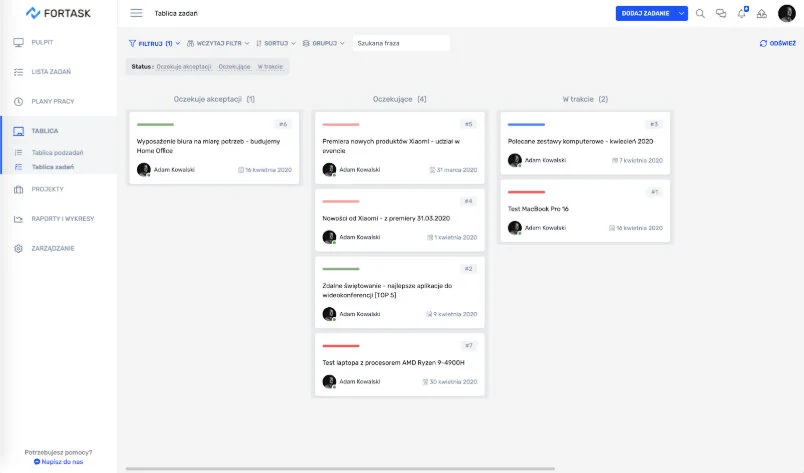The width and height of the screenshot is (804, 473).
Task: Open arrow next to Dodaj zadanie
Action: (x=681, y=13)
